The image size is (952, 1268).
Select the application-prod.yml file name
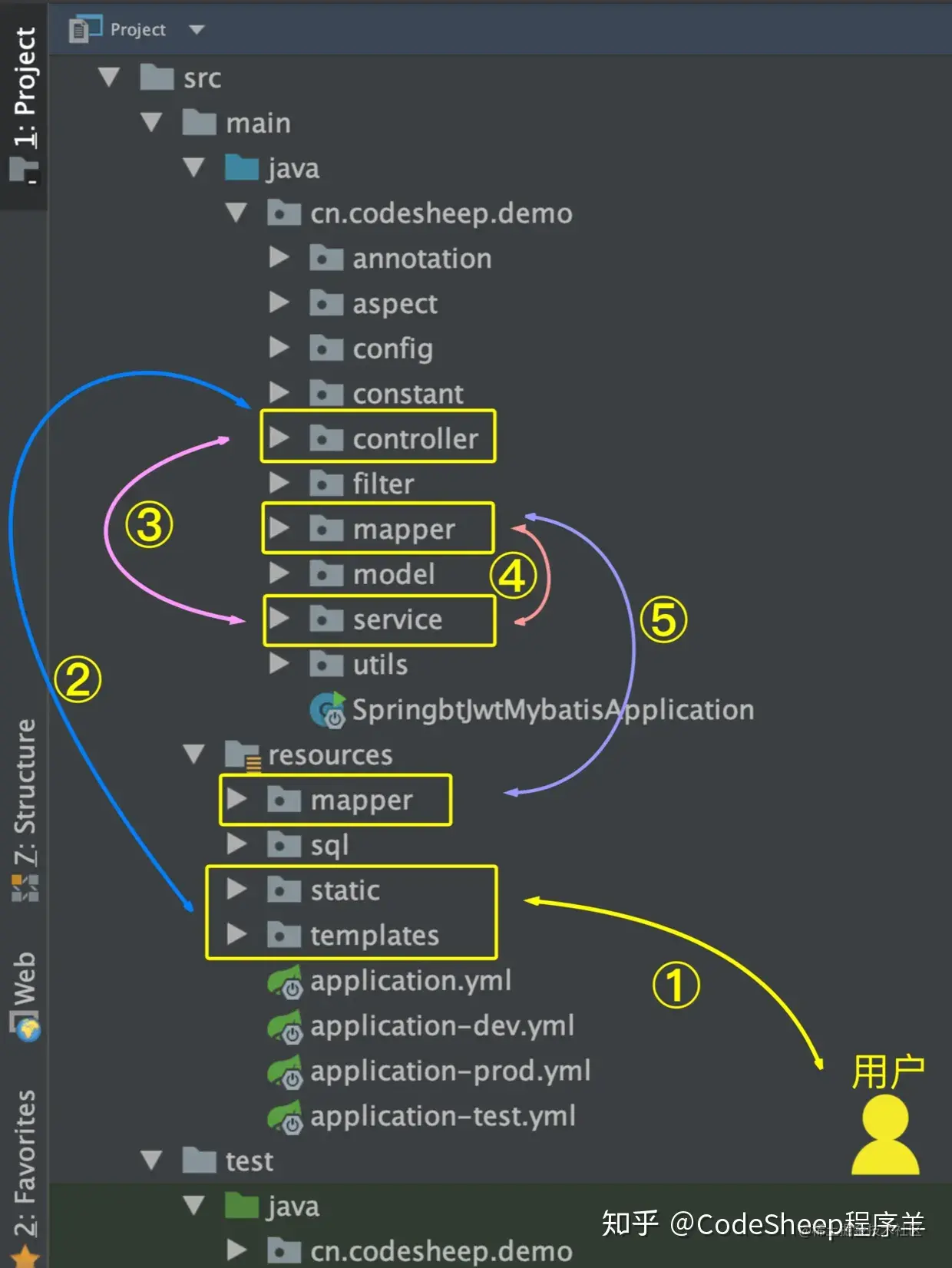pos(451,1071)
